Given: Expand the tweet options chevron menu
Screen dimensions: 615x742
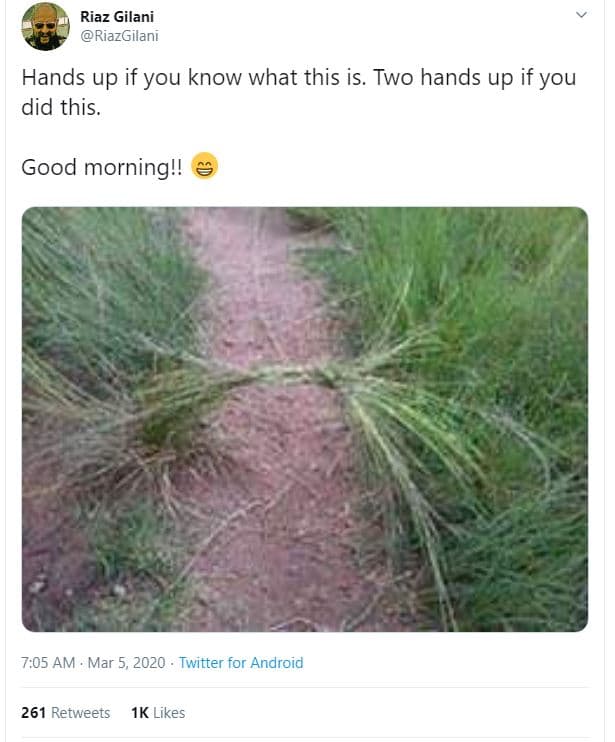Looking at the screenshot, I should 581,15.
